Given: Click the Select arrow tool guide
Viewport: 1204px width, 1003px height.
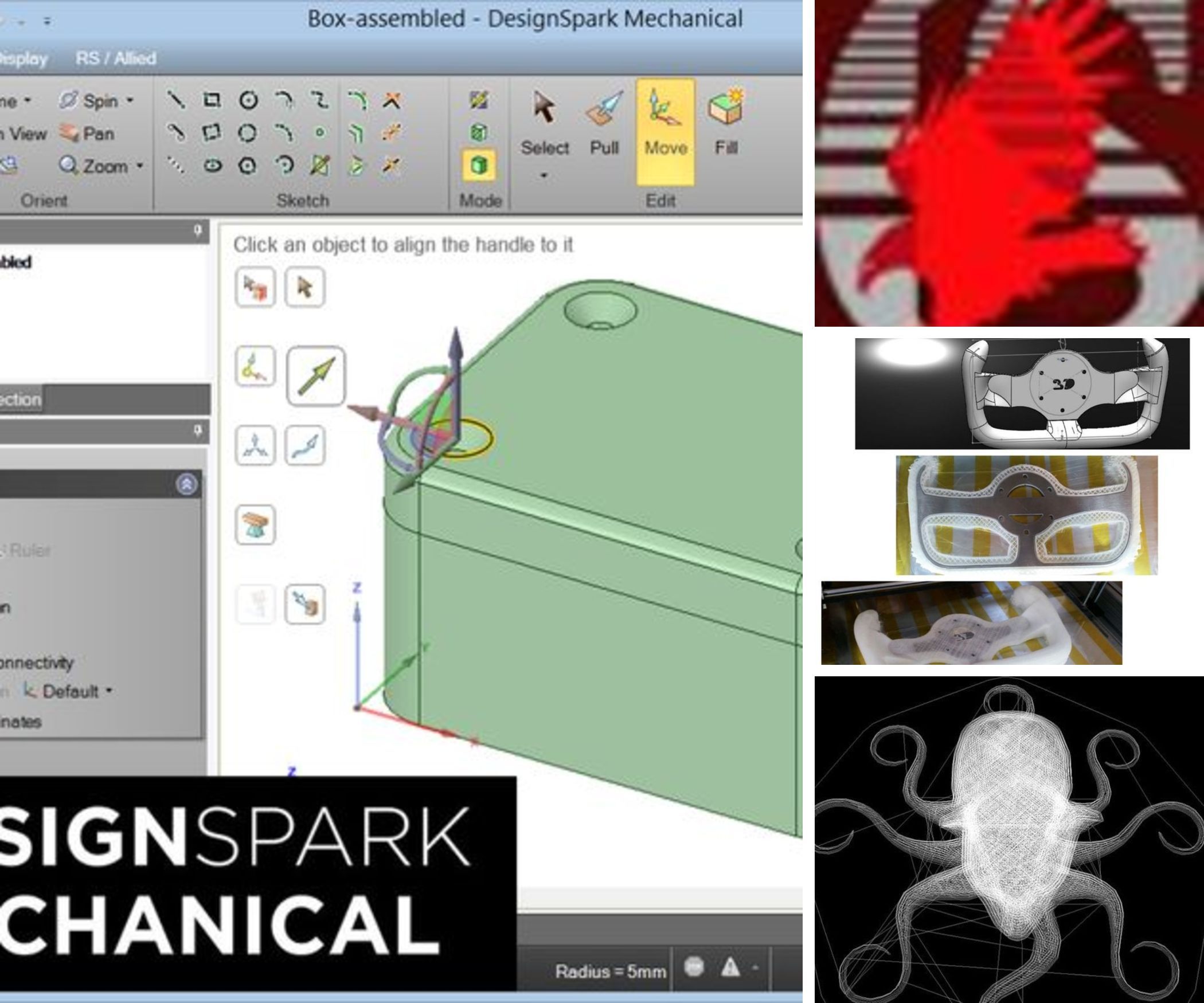Looking at the screenshot, I should 304,287.
